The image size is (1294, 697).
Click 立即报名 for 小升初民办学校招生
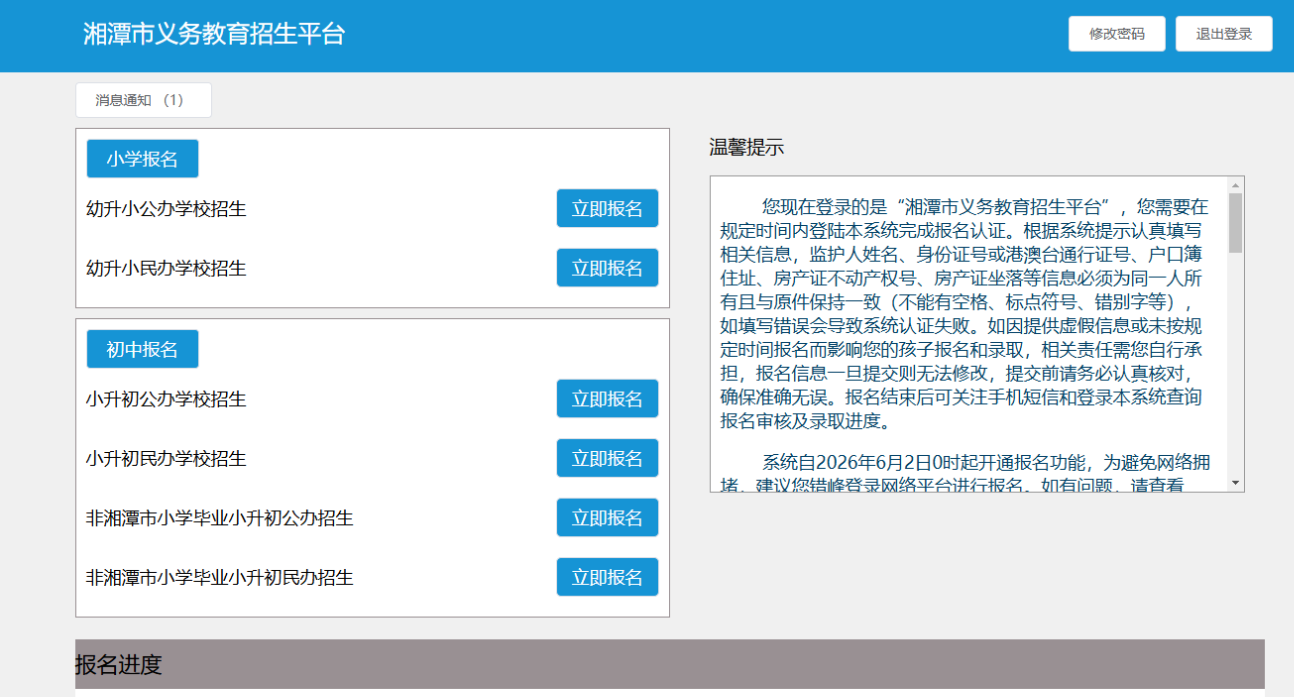click(607, 458)
